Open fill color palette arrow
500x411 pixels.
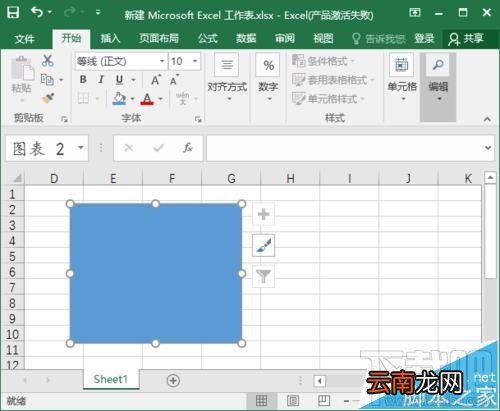[132, 99]
